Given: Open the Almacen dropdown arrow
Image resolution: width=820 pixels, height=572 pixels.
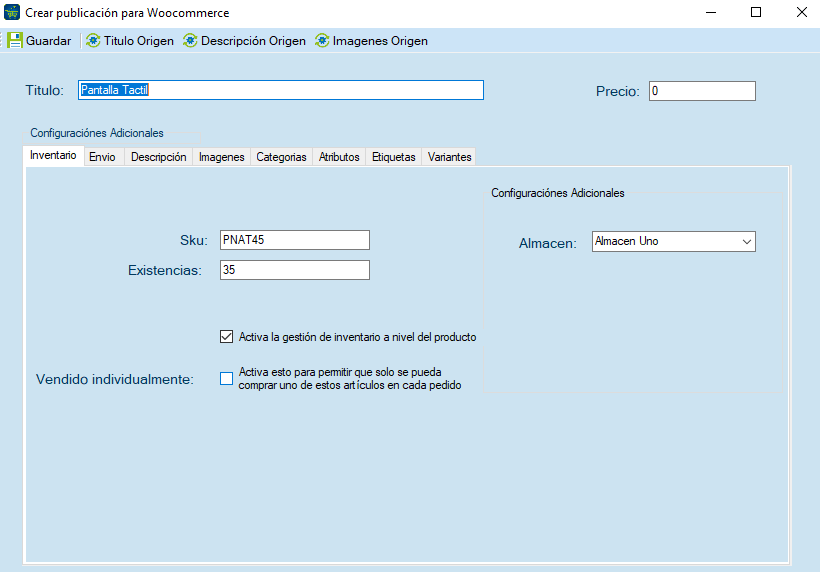Looking at the screenshot, I should tap(747, 242).
